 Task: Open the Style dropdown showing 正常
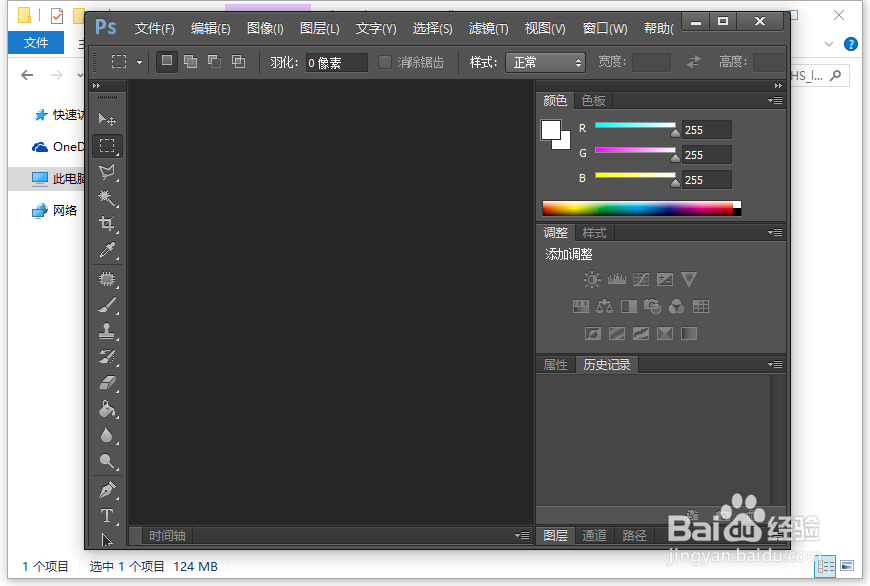[x=545, y=63]
